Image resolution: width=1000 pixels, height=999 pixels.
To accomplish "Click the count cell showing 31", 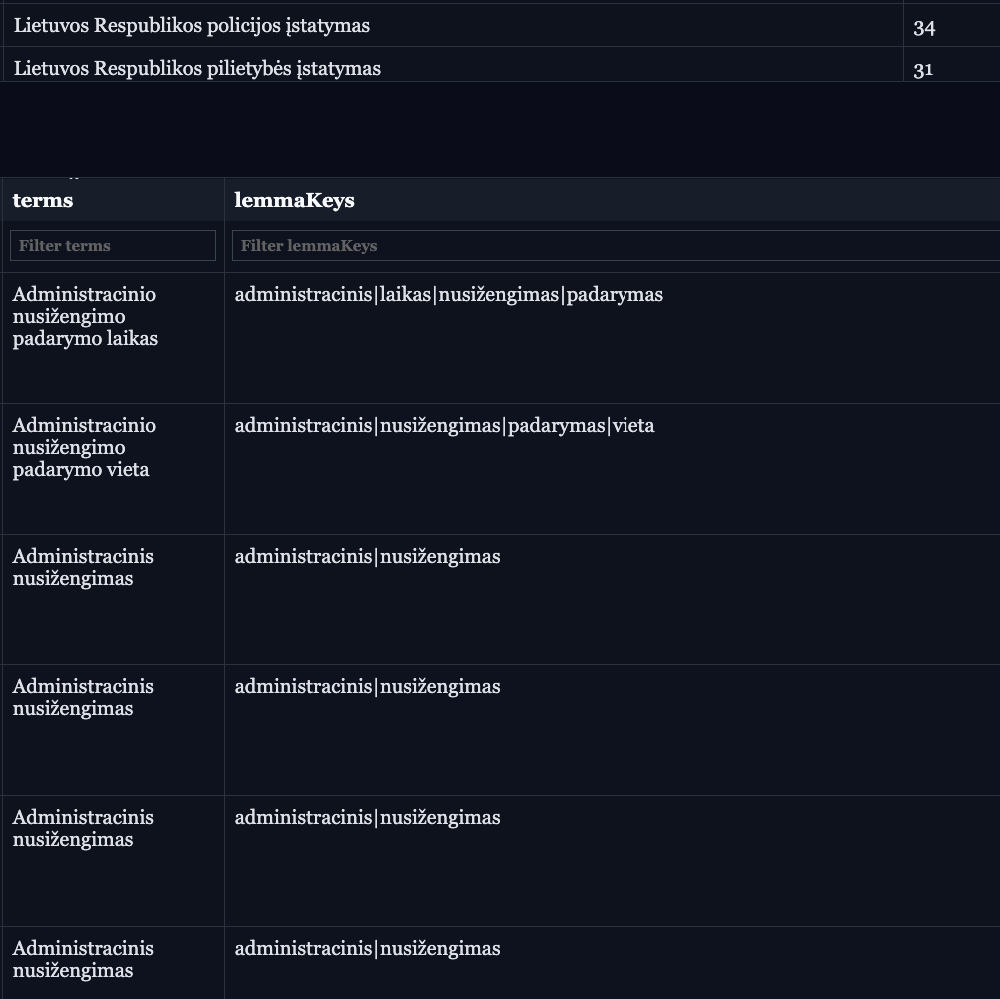I will (x=923, y=69).
